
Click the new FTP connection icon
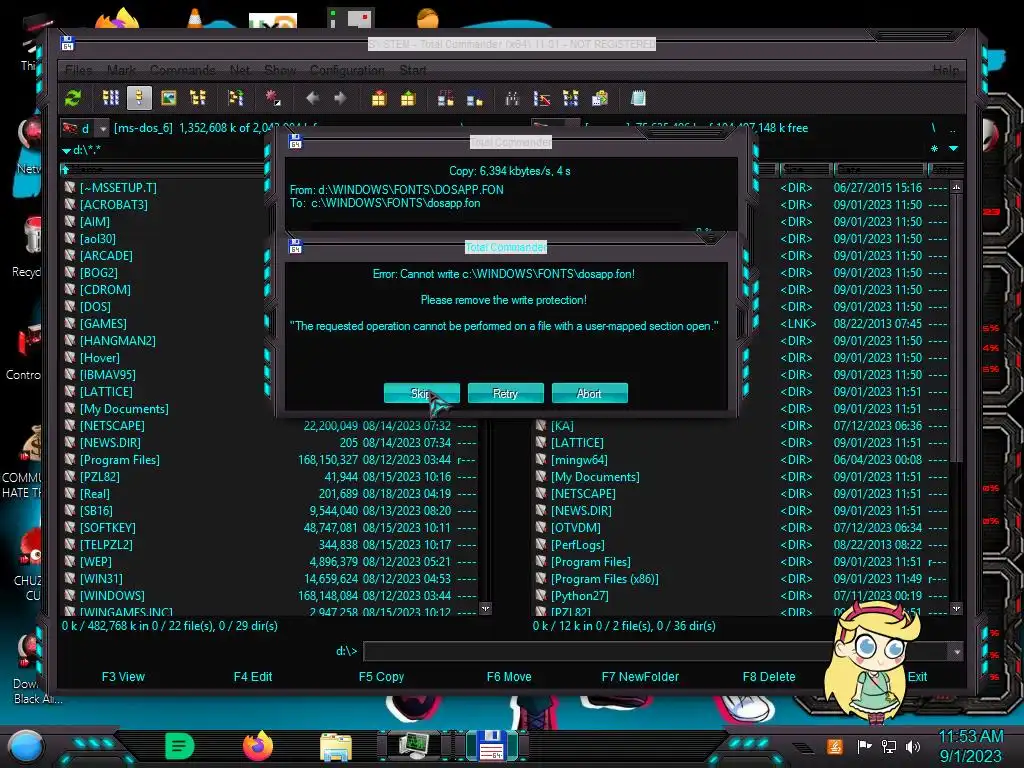[x=475, y=99]
